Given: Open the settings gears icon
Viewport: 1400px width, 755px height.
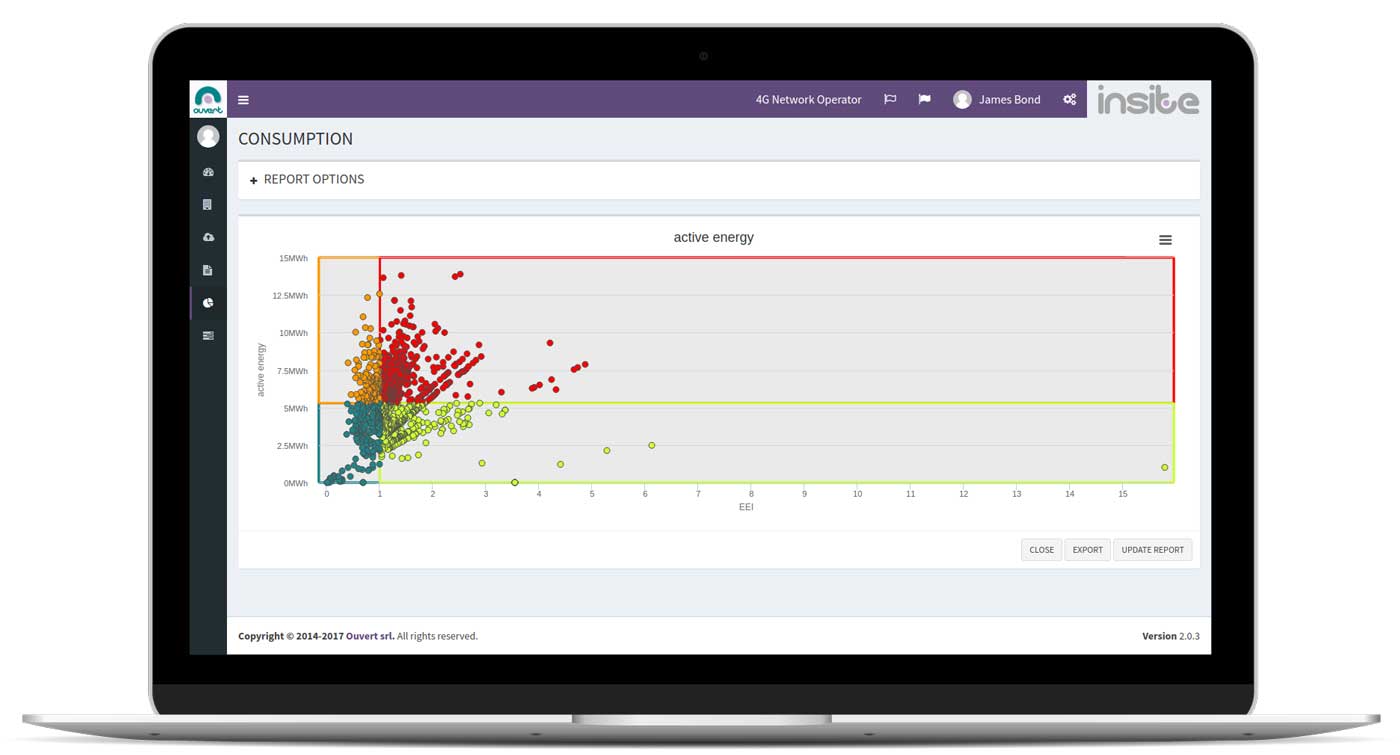Looking at the screenshot, I should coord(1069,100).
